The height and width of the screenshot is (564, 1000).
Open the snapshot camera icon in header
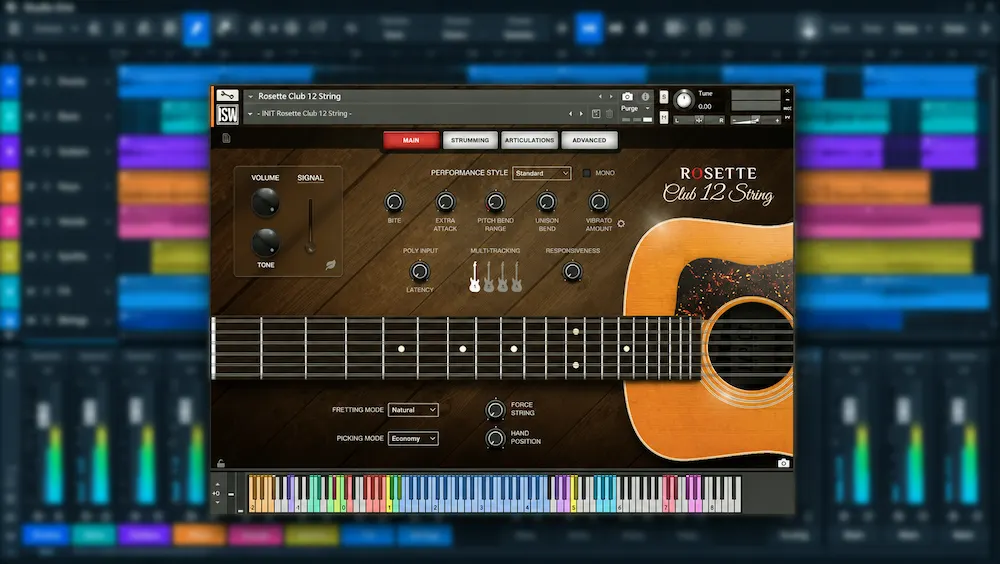click(628, 96)
